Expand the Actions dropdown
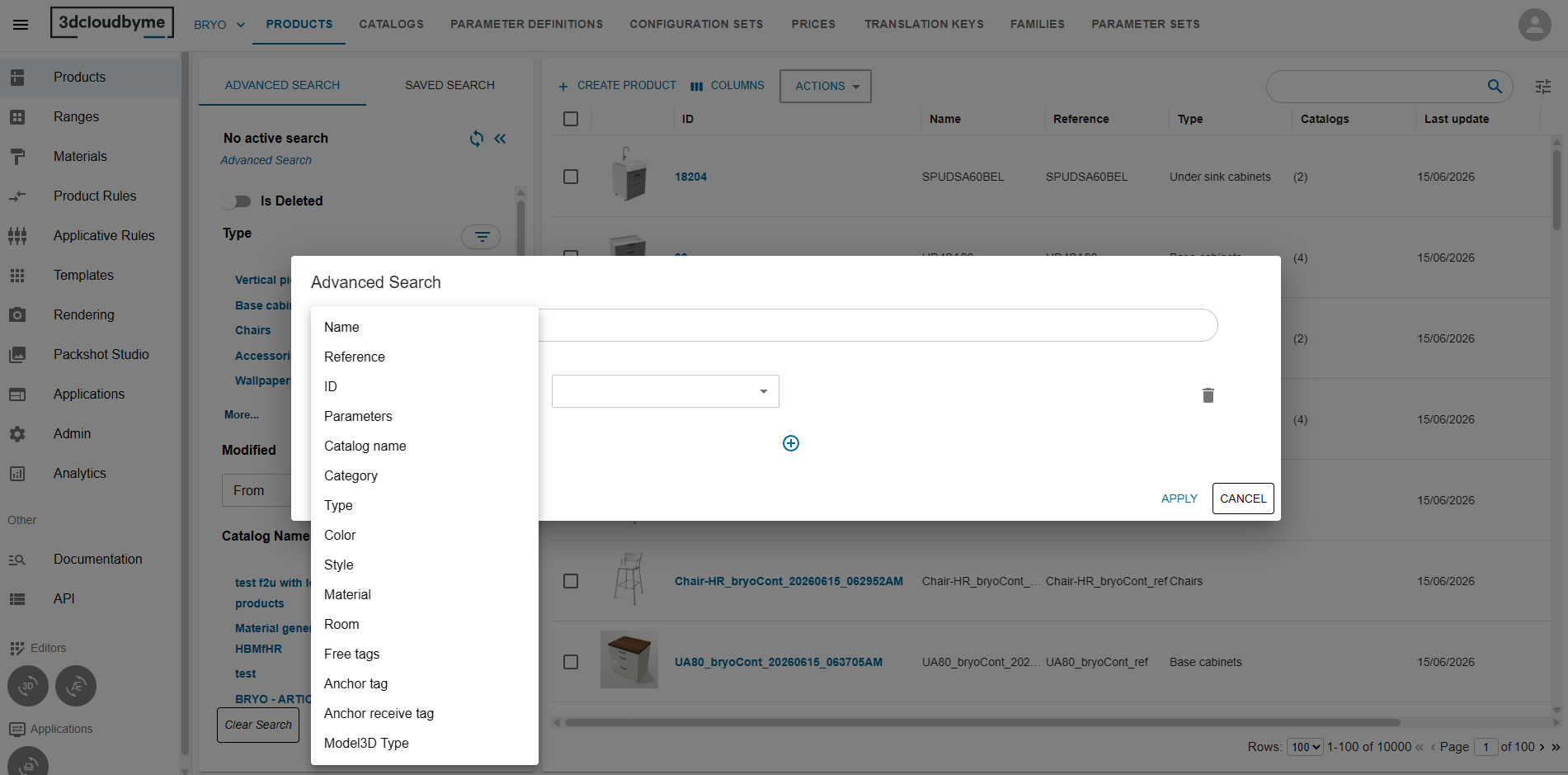1568x775 pixels. 825,86
